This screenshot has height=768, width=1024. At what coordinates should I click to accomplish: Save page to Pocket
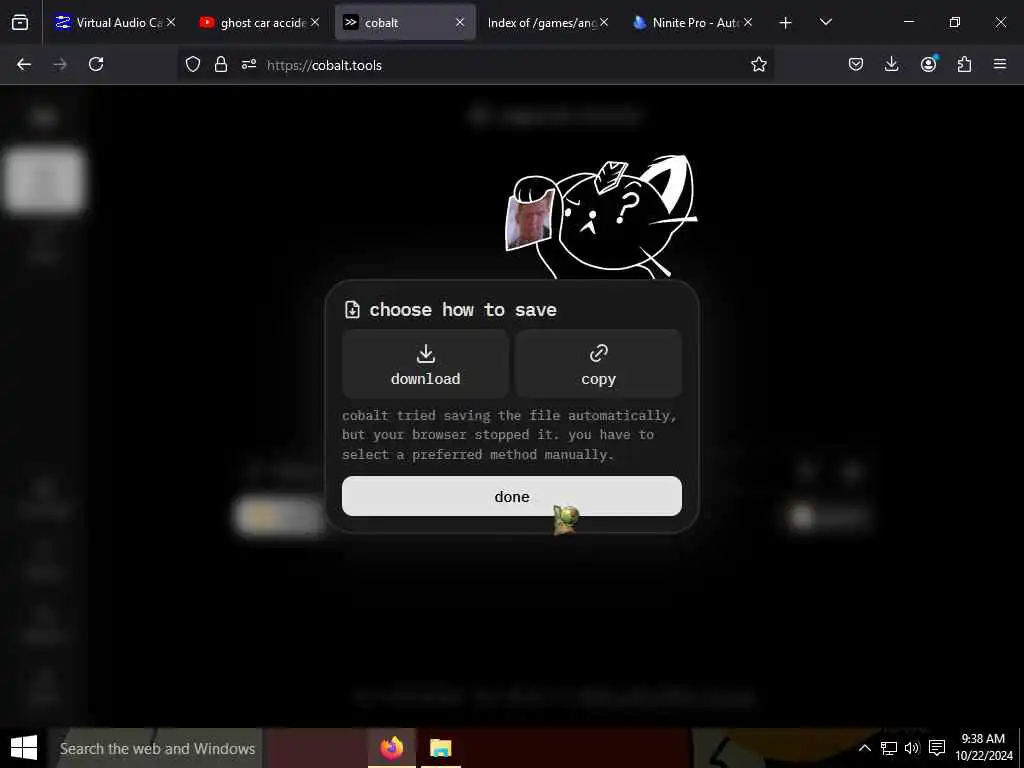pos(856,64)
